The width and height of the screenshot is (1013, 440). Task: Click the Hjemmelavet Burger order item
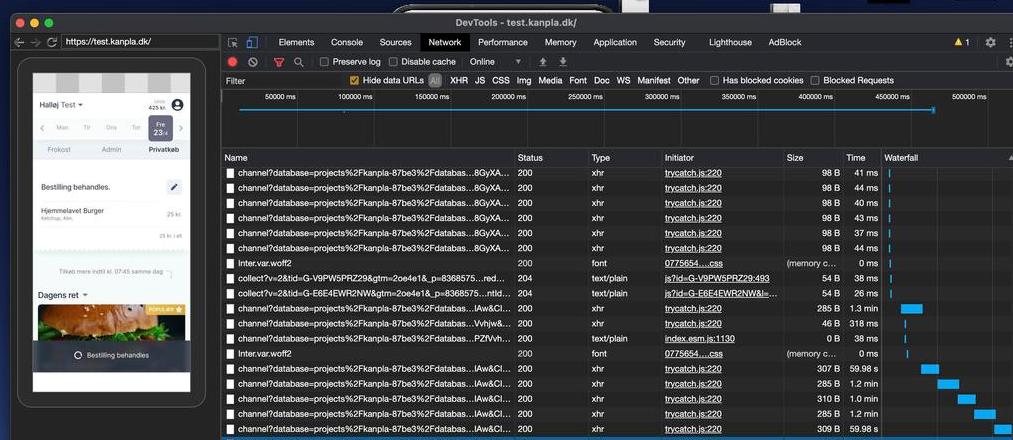point(111,214)
